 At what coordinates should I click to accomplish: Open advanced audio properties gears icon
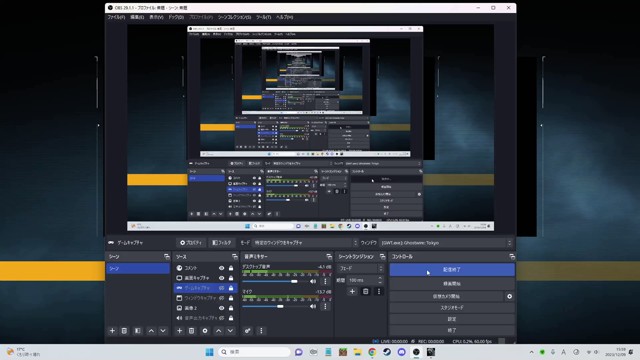pos(248,331)
